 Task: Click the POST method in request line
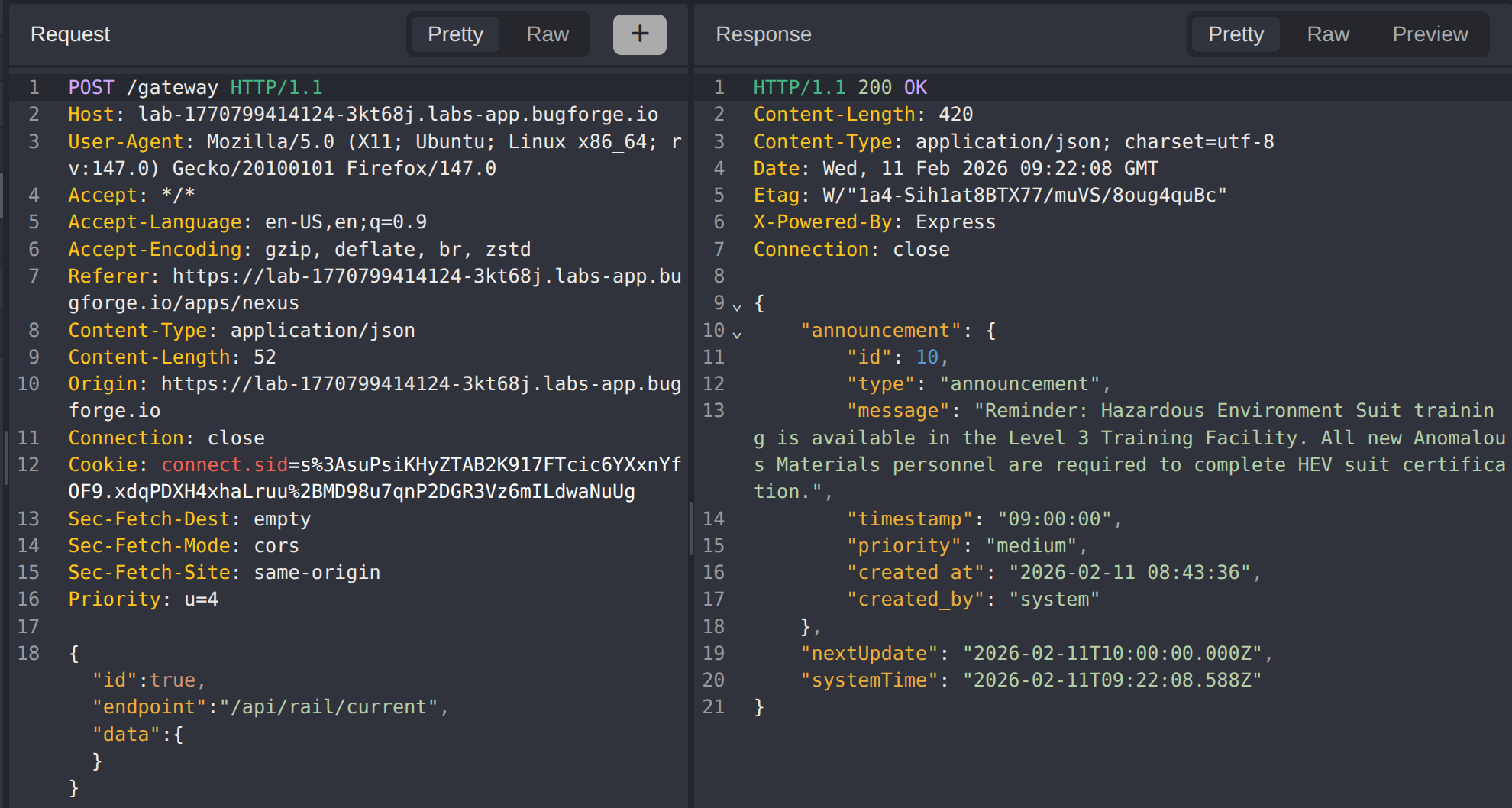coord(91,88)
